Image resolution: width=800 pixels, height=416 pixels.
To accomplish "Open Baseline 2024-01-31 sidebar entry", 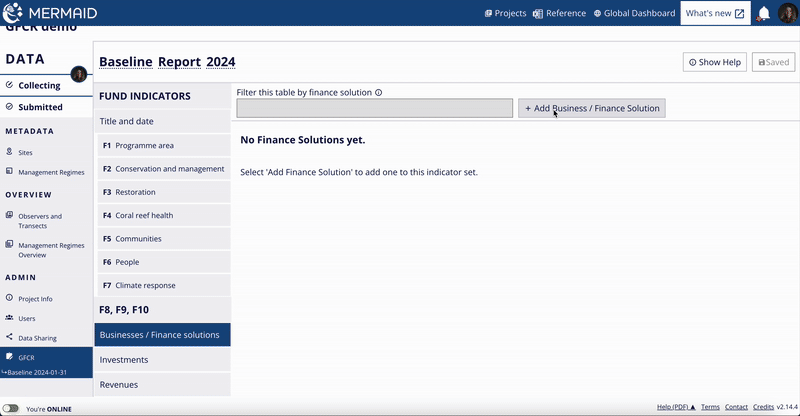I will pos(36,372).
